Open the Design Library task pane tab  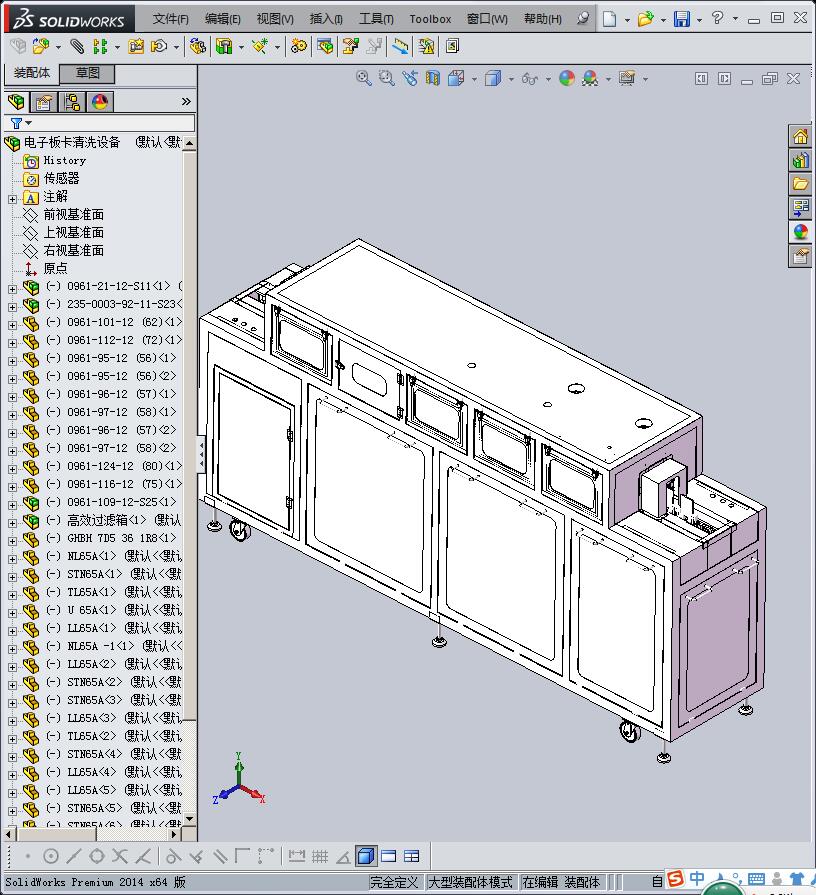click(x=800, y=160)
